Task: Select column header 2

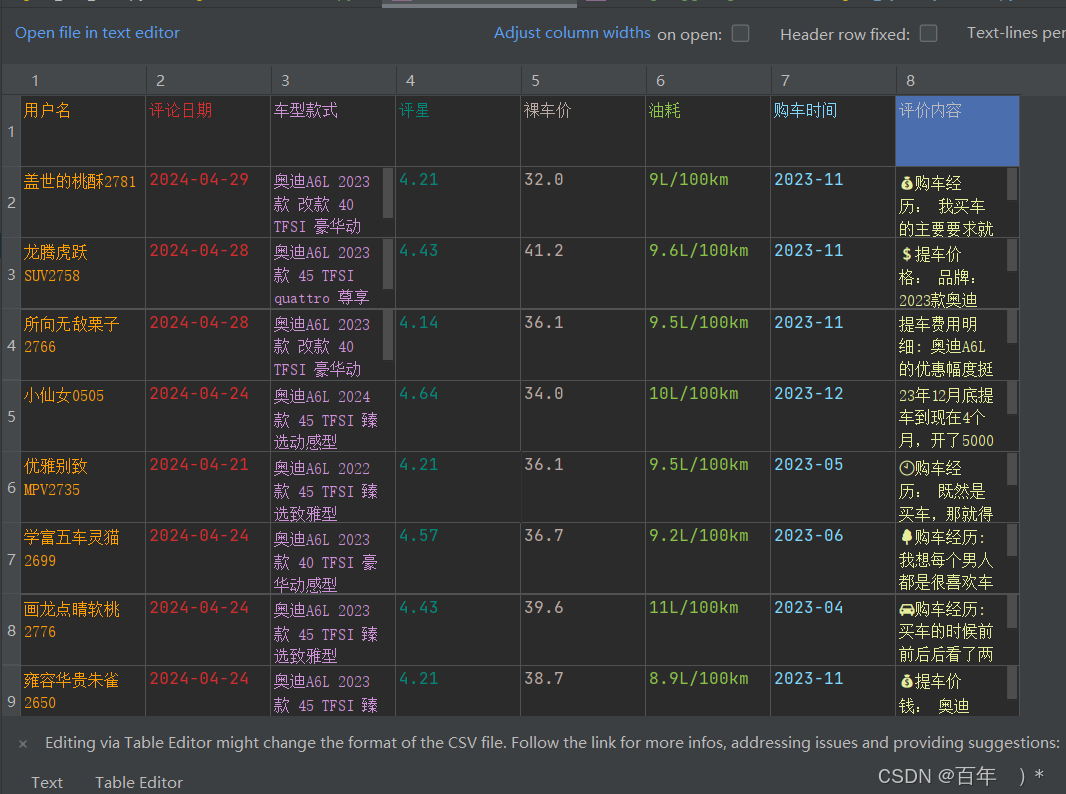Action: 209,80
